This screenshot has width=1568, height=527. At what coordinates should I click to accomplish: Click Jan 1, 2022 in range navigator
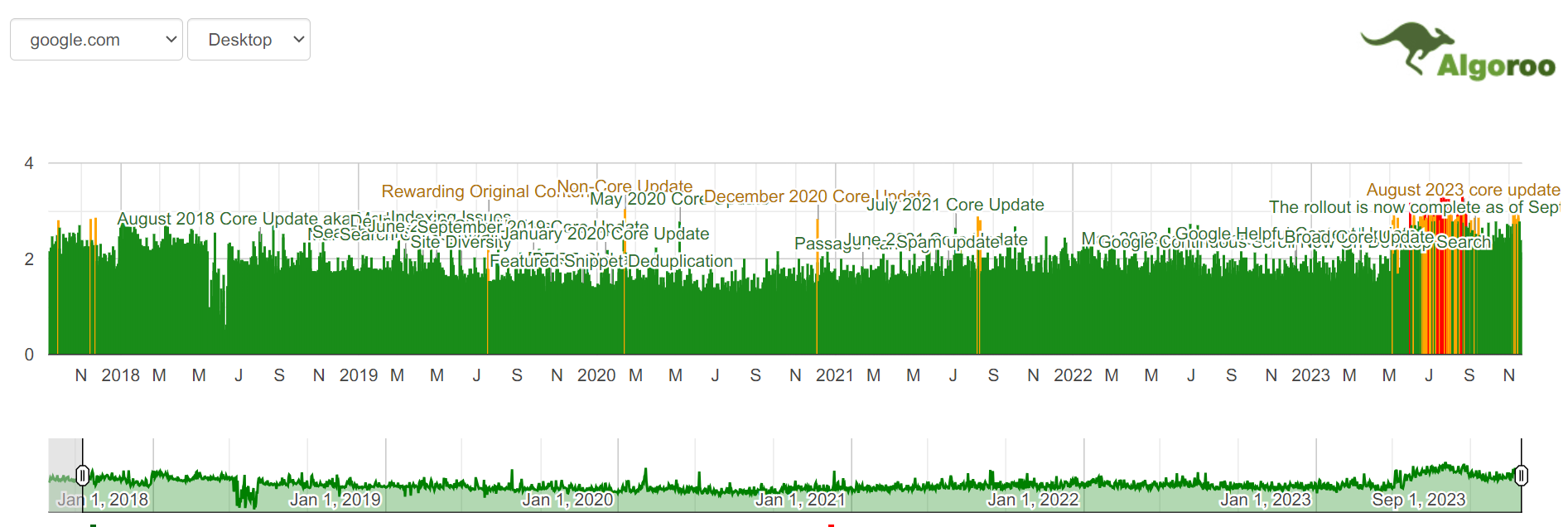coord(1033,500)
